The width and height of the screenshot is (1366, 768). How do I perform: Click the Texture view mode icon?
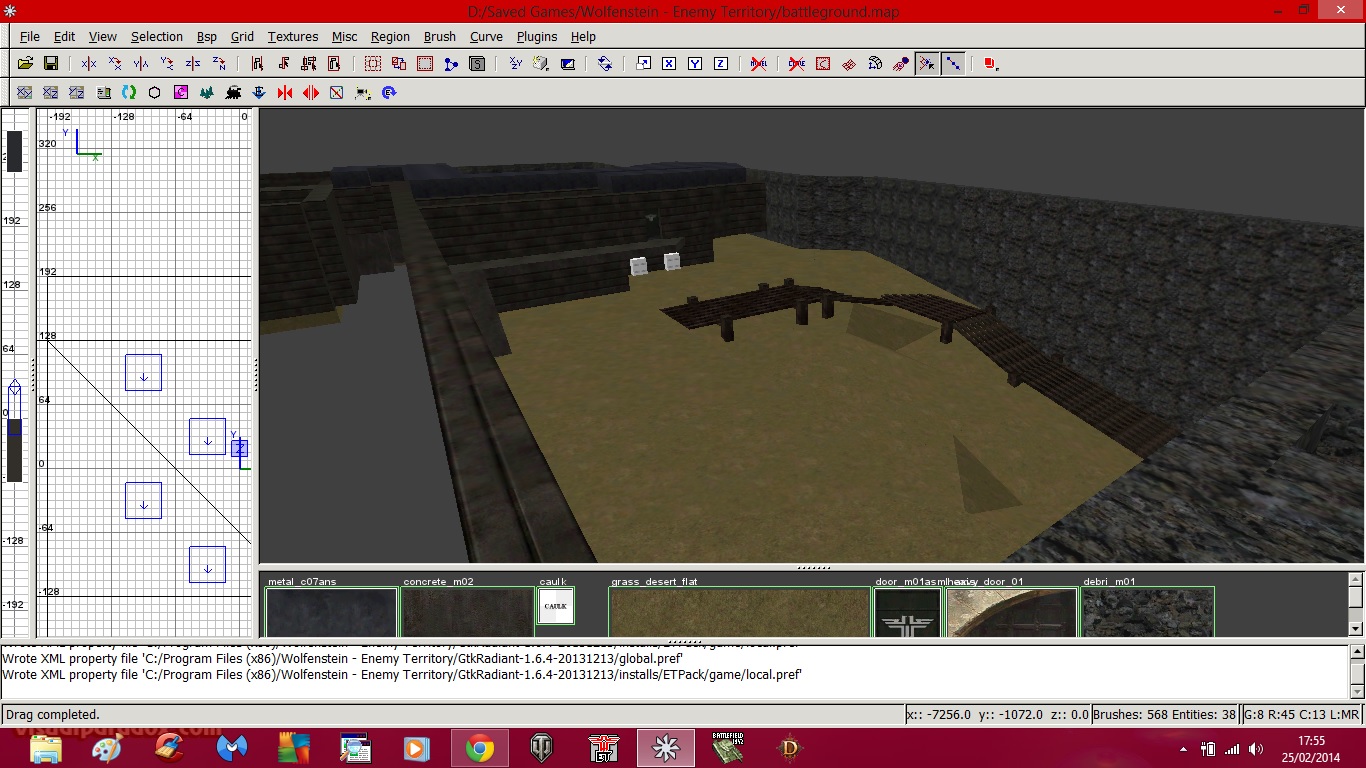[x=541, y=63]
